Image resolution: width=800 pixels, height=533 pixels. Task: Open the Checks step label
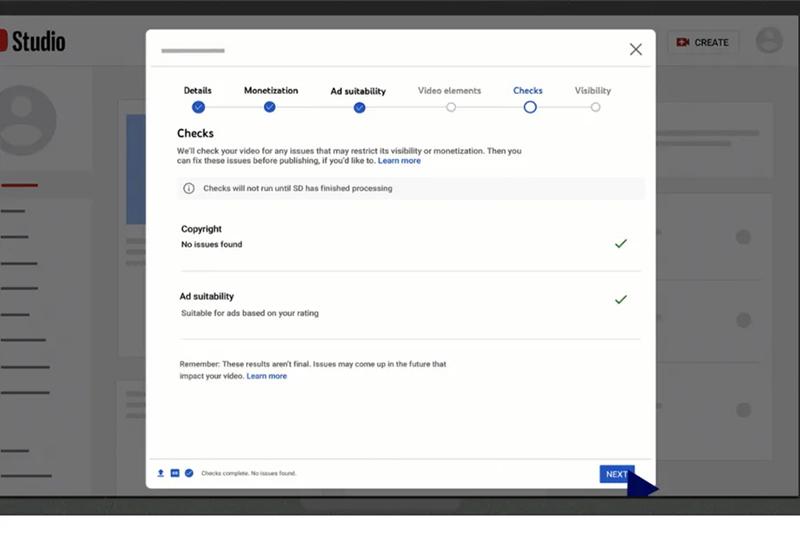(x=528, y=91)
